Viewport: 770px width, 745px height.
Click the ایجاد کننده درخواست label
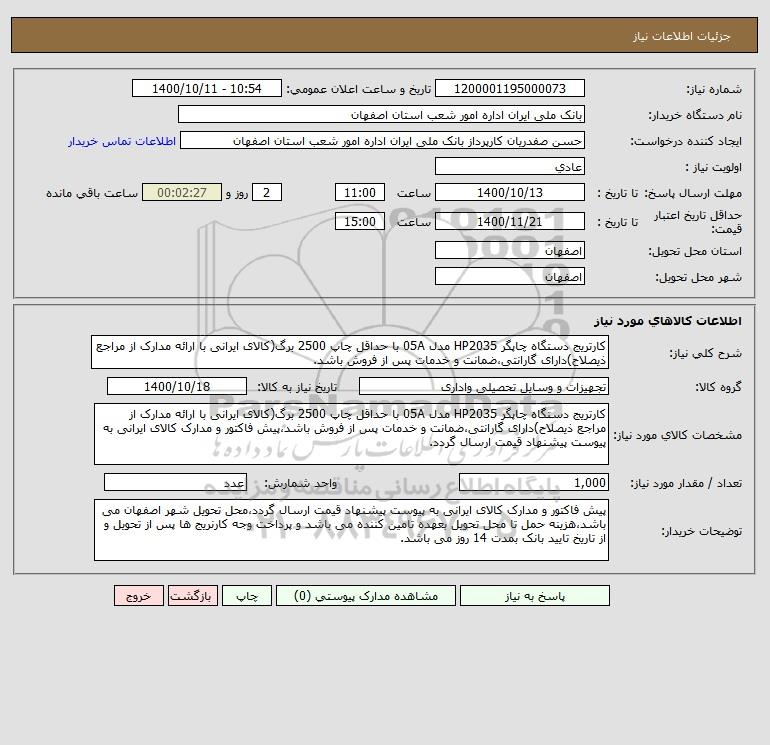(x=686, y=141)
